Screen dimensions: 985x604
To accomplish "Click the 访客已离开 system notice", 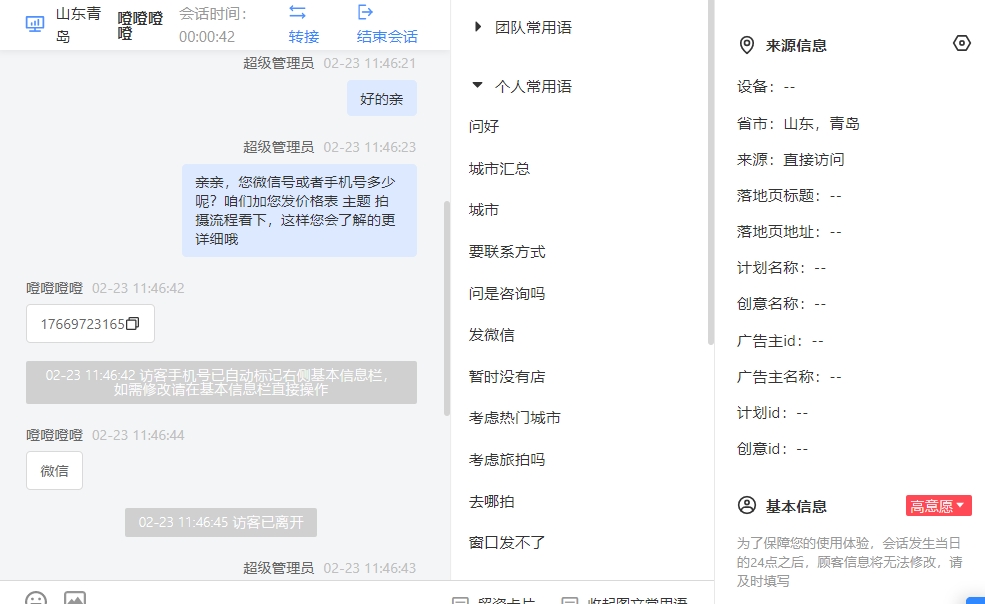I will pos(220,522).
